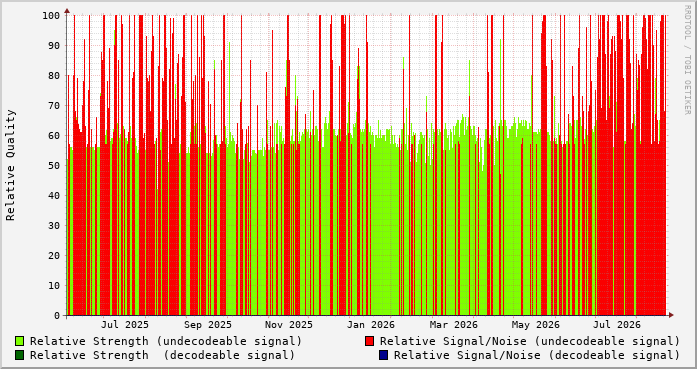Click the 100 value on y-axis
Viewport: 697px width, 369px height.
(51, 16)
